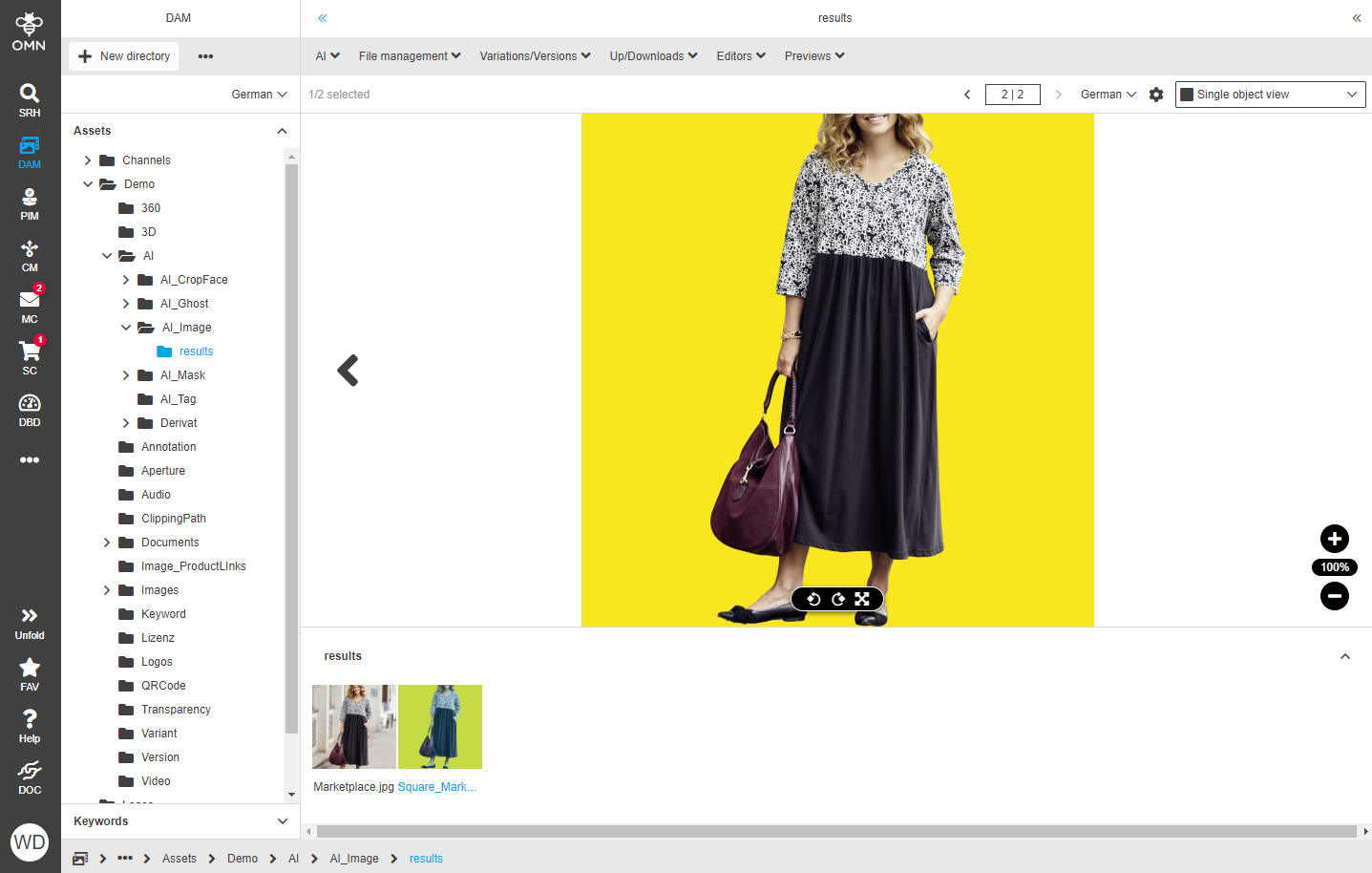The height and width of the screenshot is (873, 1372).
Task: Click the New directory button
Action: click(x=123, y=55)
